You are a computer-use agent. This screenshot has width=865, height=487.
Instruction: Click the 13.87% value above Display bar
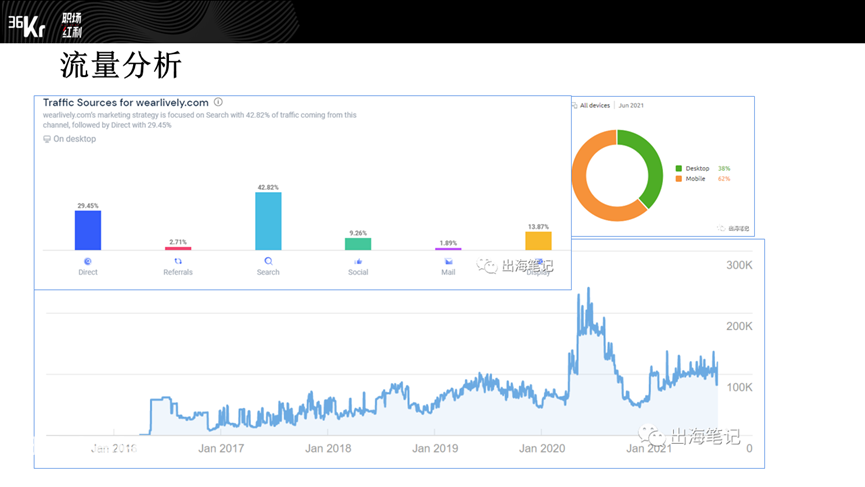tap(538, 227)
